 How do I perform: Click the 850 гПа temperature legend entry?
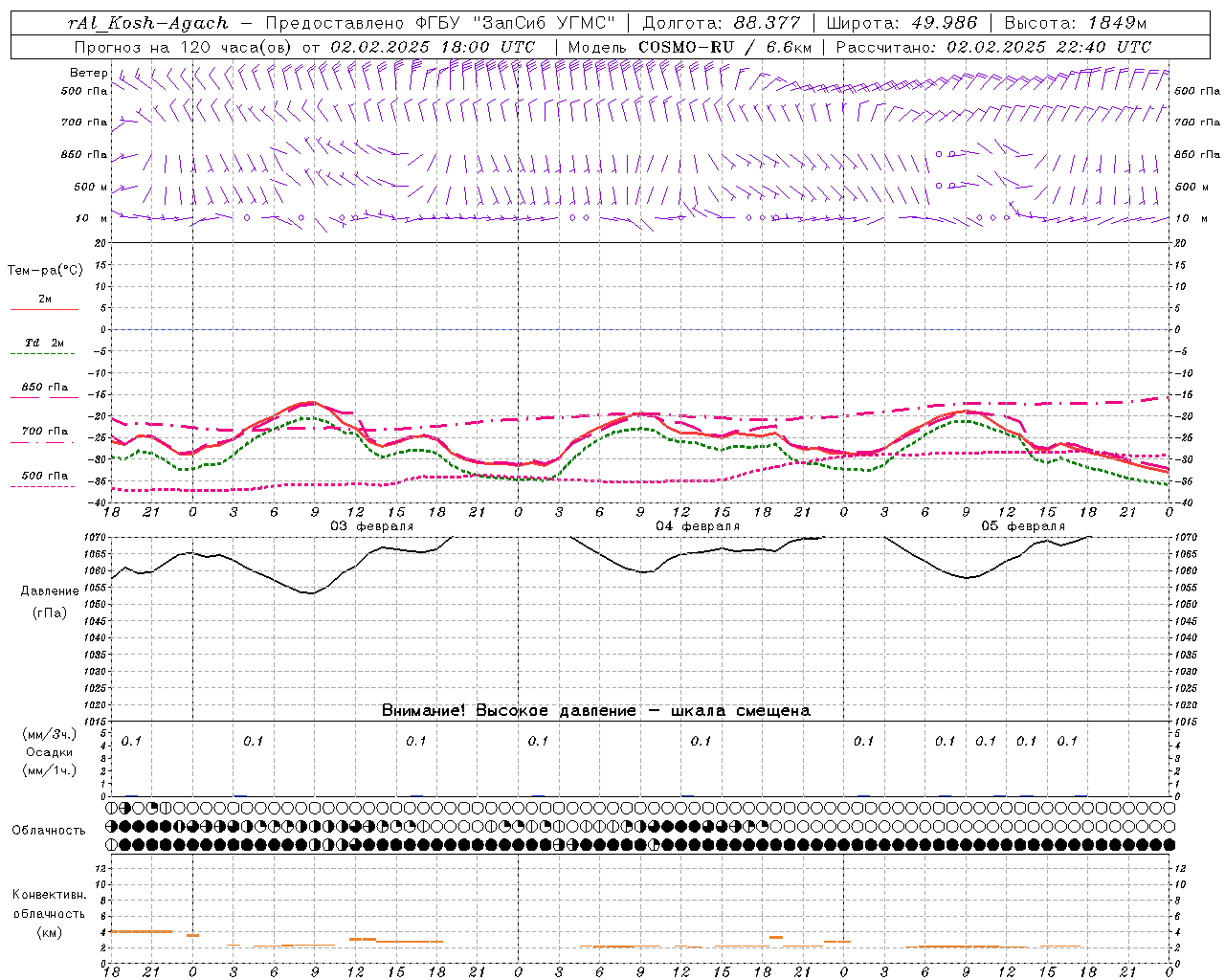44,389
